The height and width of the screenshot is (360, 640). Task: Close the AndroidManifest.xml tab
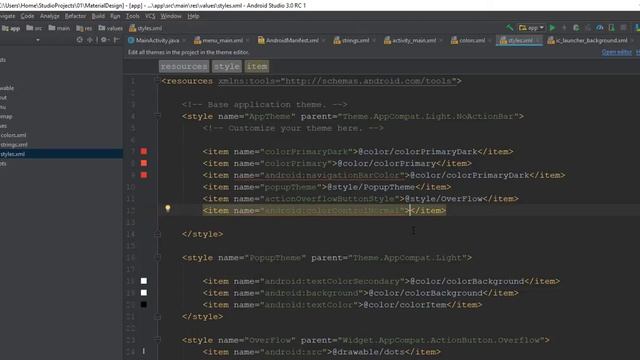[x=323, y=40]
